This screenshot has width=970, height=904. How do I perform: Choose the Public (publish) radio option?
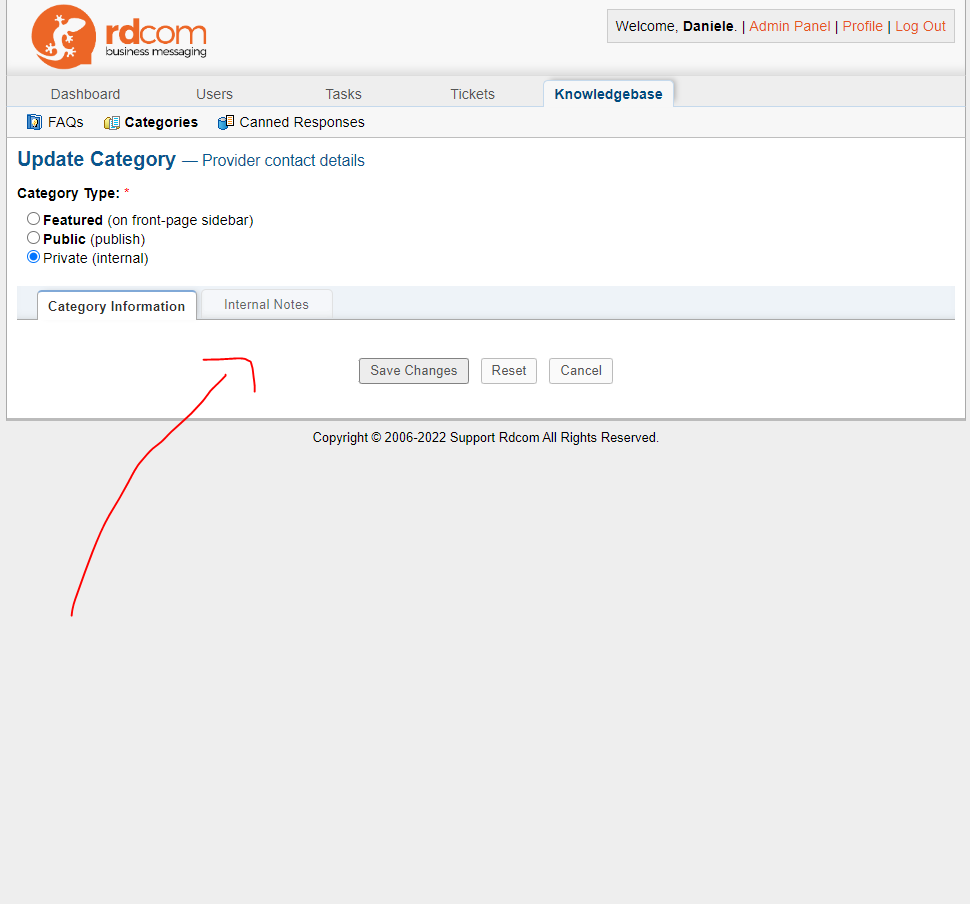[x=34, y=238]
